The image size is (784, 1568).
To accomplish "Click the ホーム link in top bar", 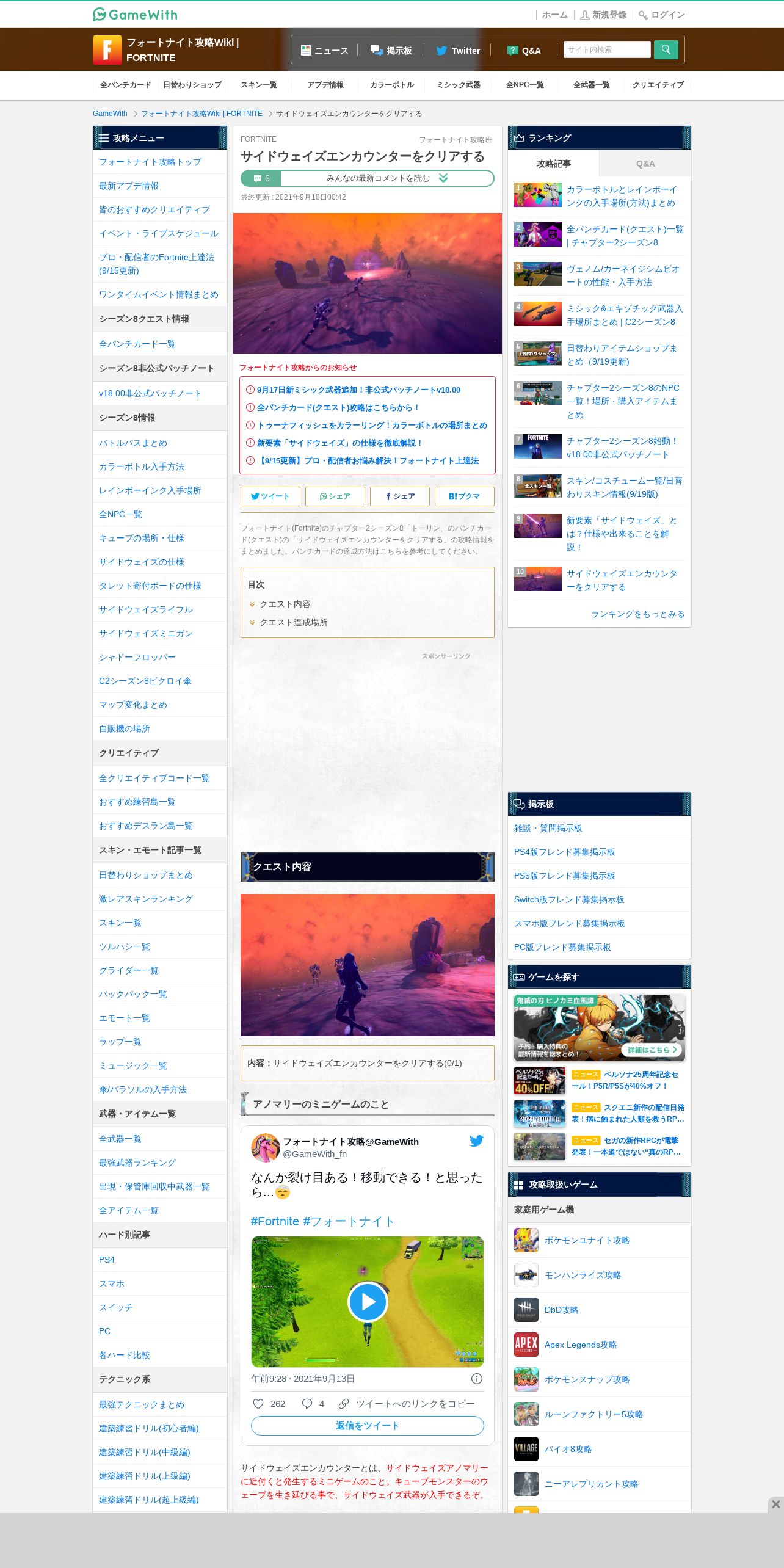I will pos(554,15).
